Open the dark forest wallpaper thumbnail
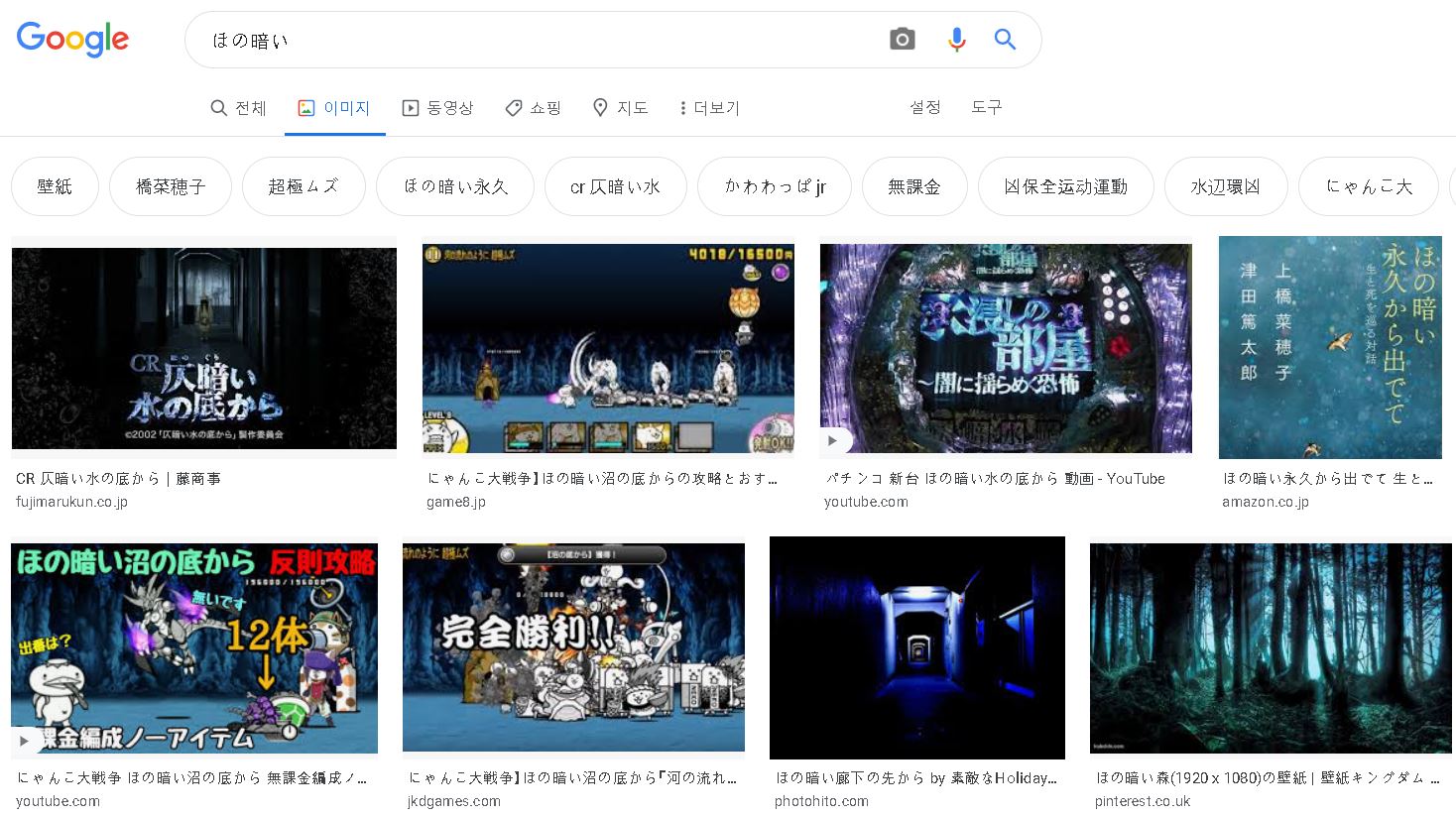Viewport: 1456px width, 817px height. 1271,648
